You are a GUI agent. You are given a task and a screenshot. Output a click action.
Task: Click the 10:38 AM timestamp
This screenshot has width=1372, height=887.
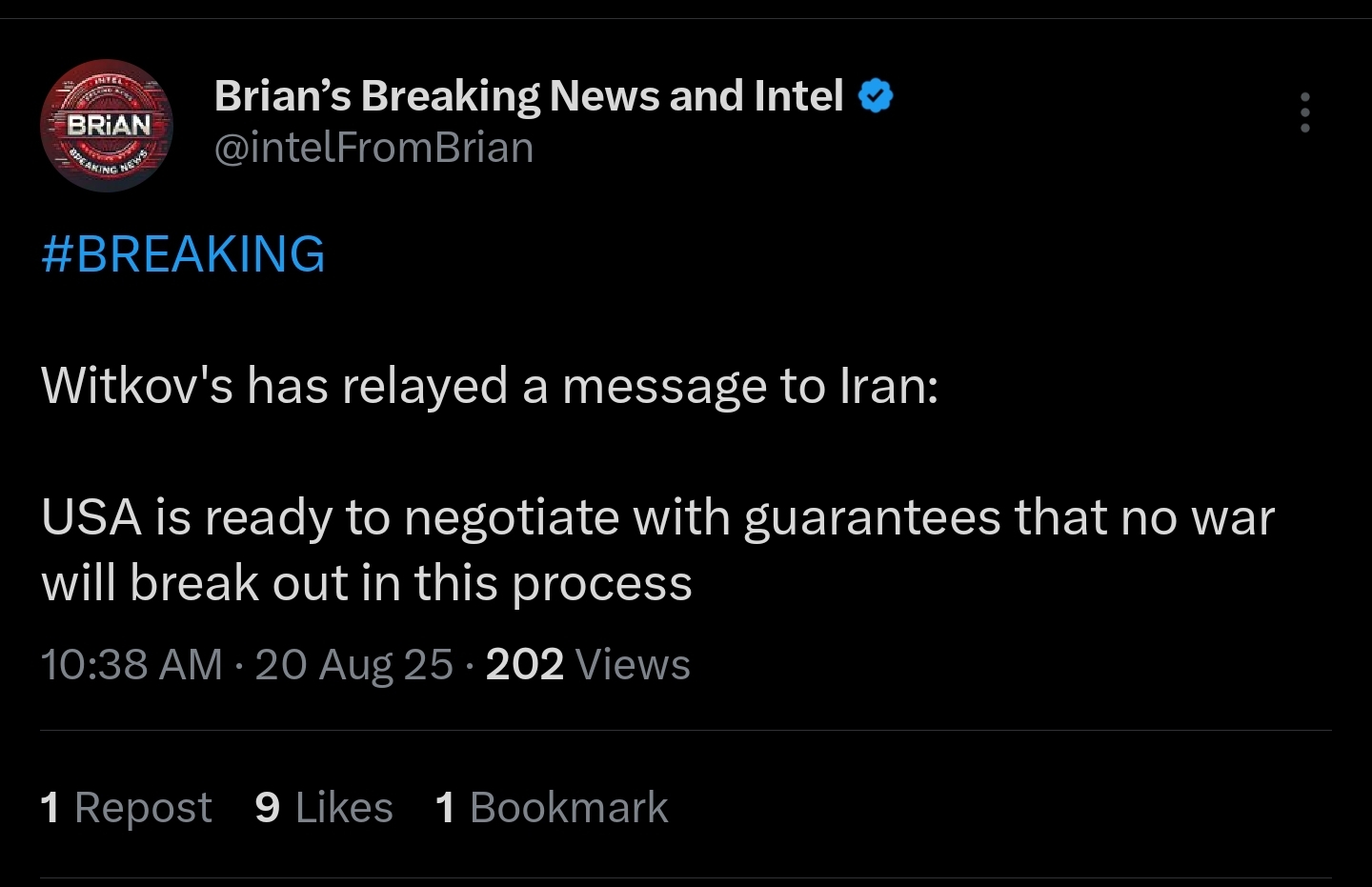coord(131,665)
